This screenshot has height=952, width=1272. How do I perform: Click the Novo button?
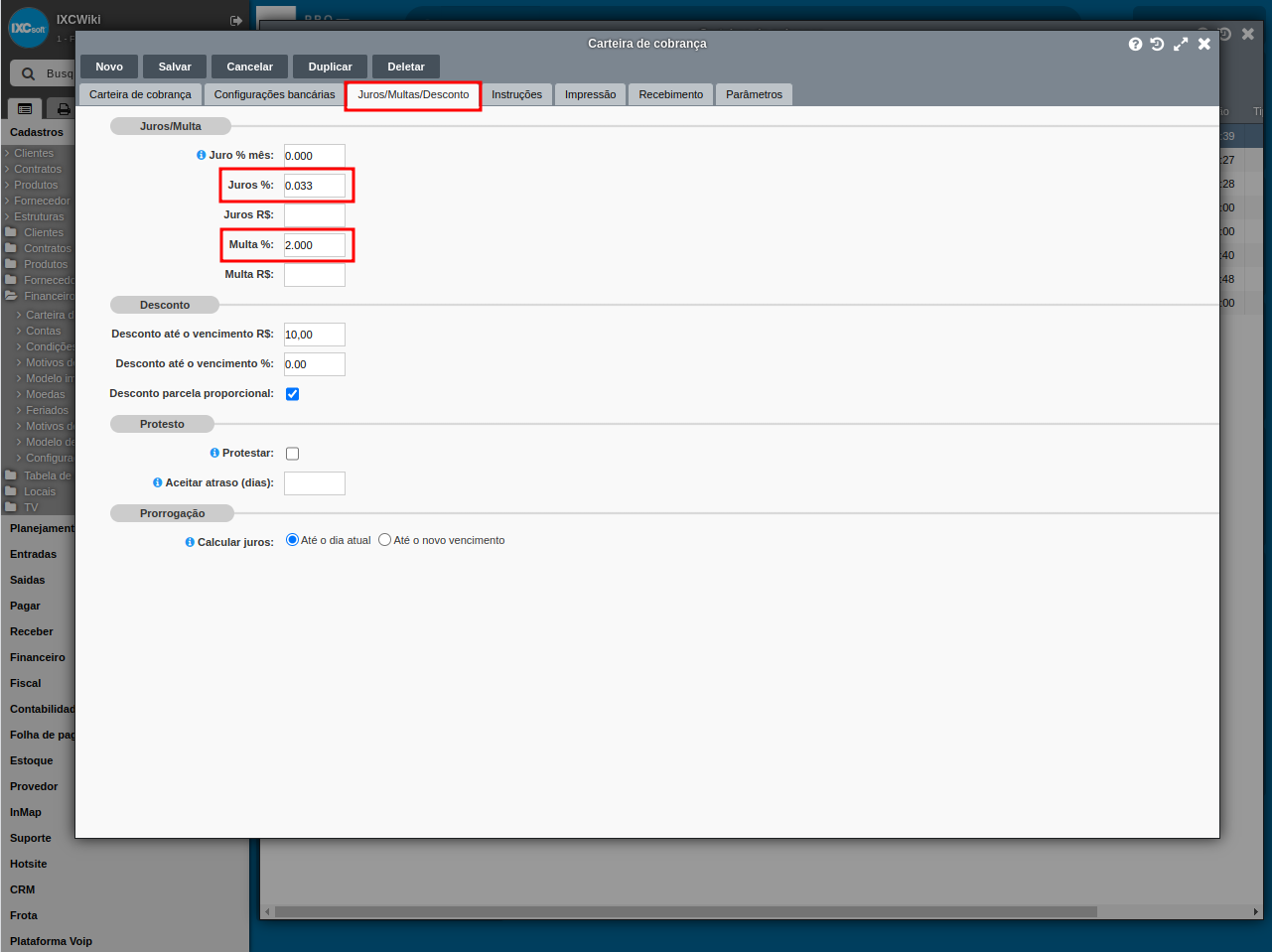109,67
